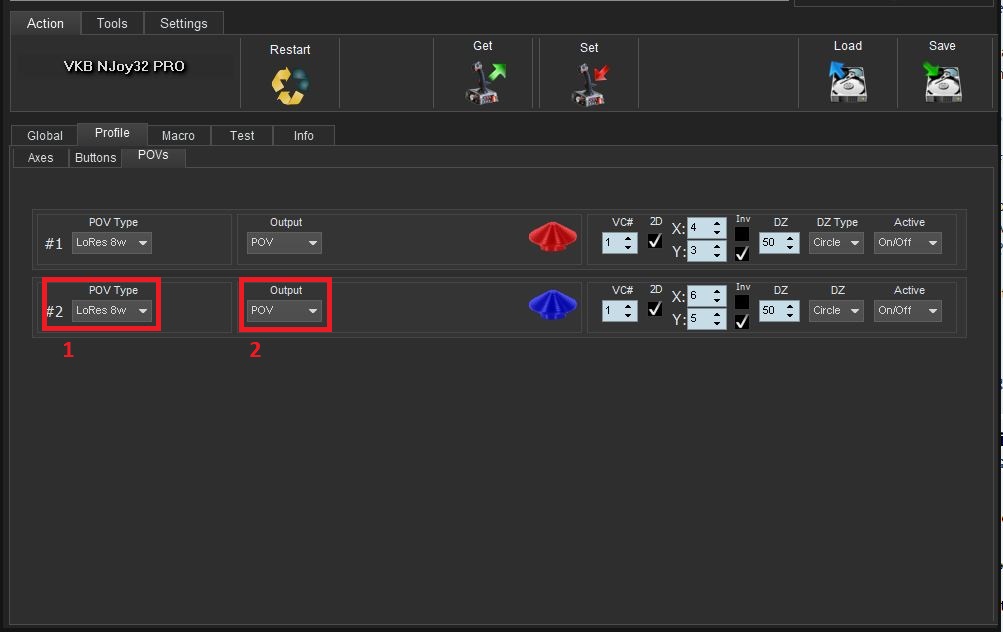Switch to the Macro tab
Screen dimensions: 1003x632
tap(178, 136)
